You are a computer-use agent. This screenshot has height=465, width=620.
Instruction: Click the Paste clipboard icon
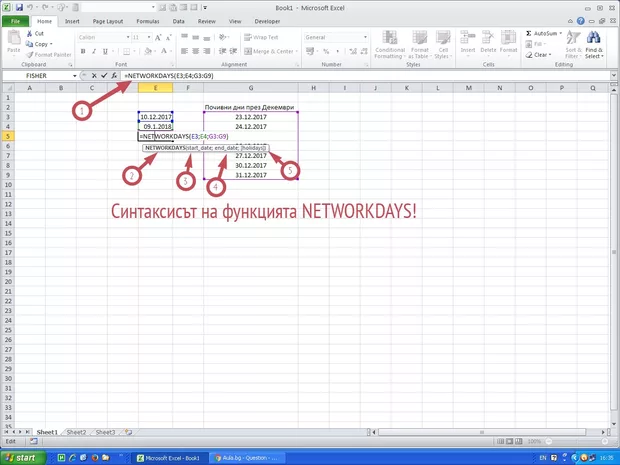click(x=14, y=38)
